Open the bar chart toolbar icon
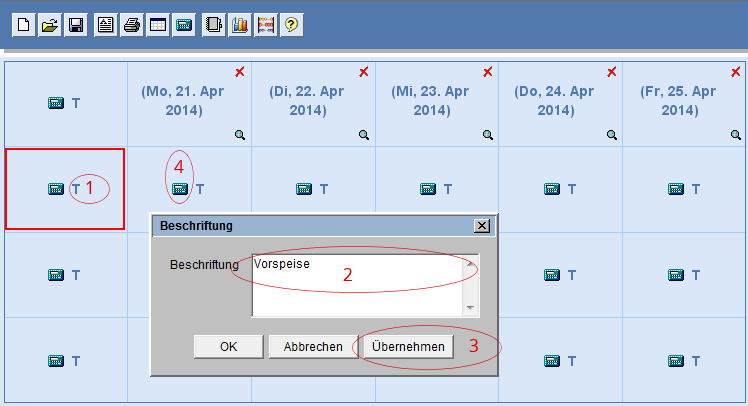This screenshot has width=748, height=406. tap(239, 24)
